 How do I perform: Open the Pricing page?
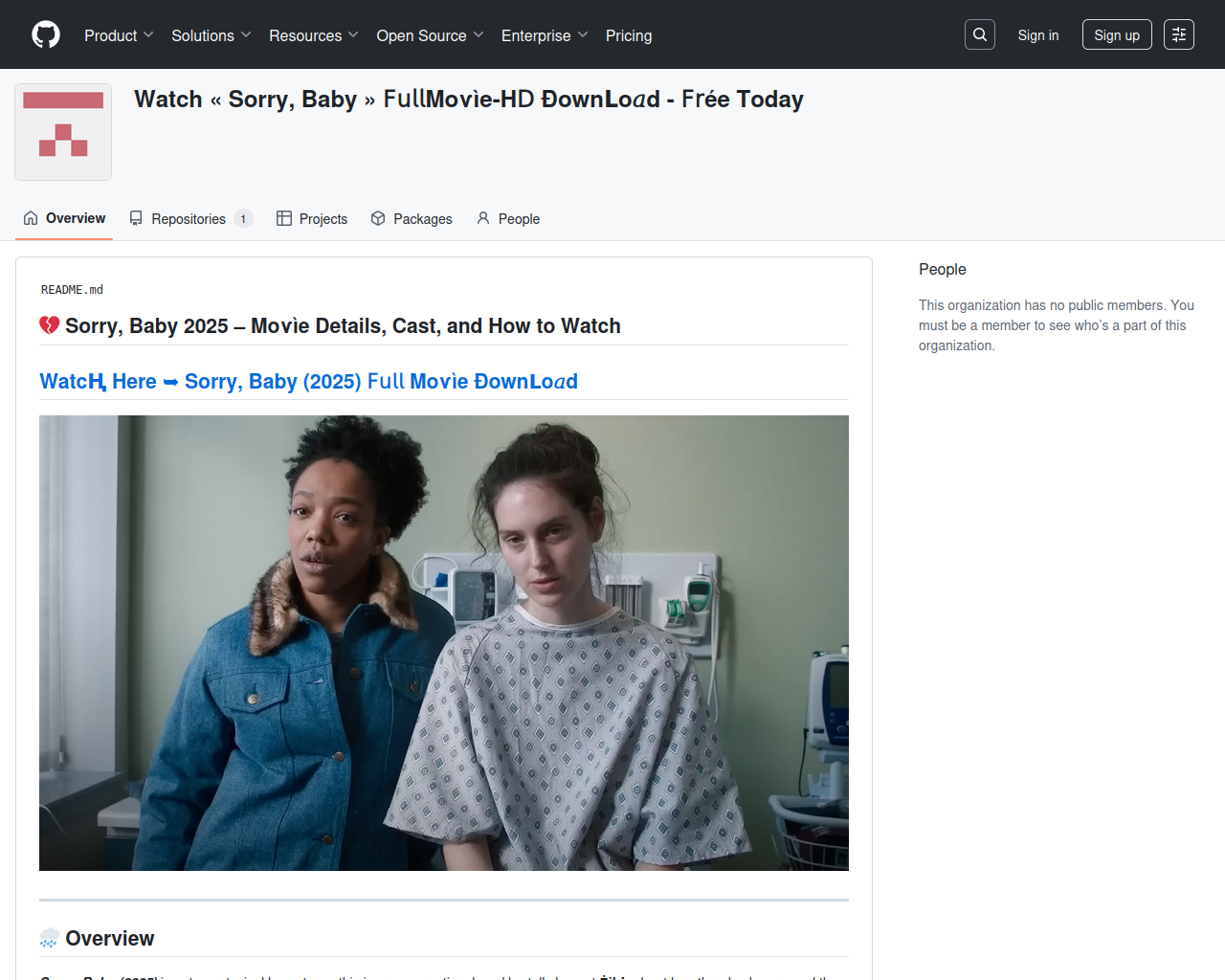(629, 35)
